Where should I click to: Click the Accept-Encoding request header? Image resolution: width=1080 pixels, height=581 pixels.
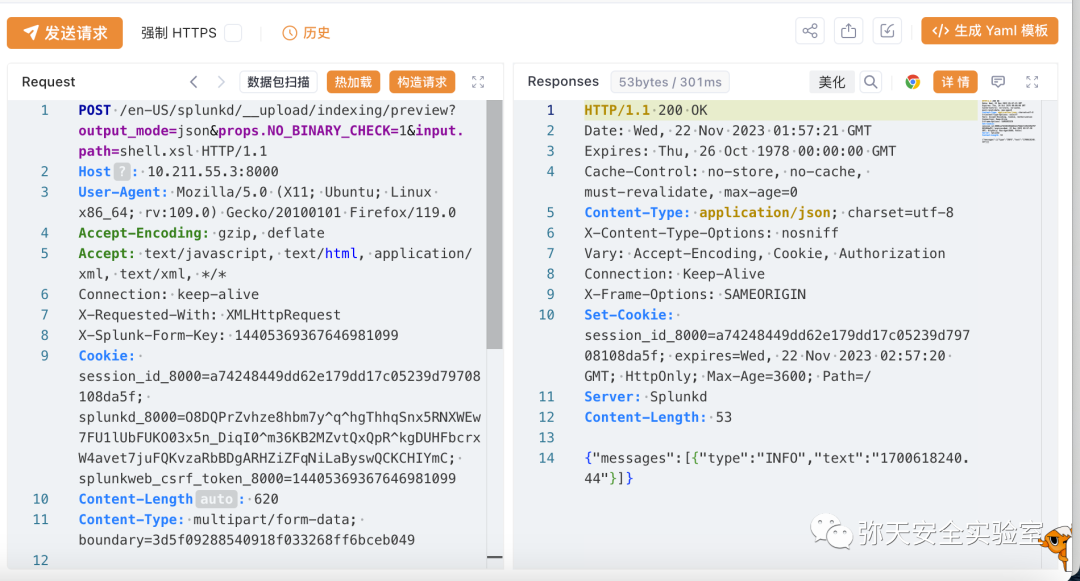[x=201, y=233]
